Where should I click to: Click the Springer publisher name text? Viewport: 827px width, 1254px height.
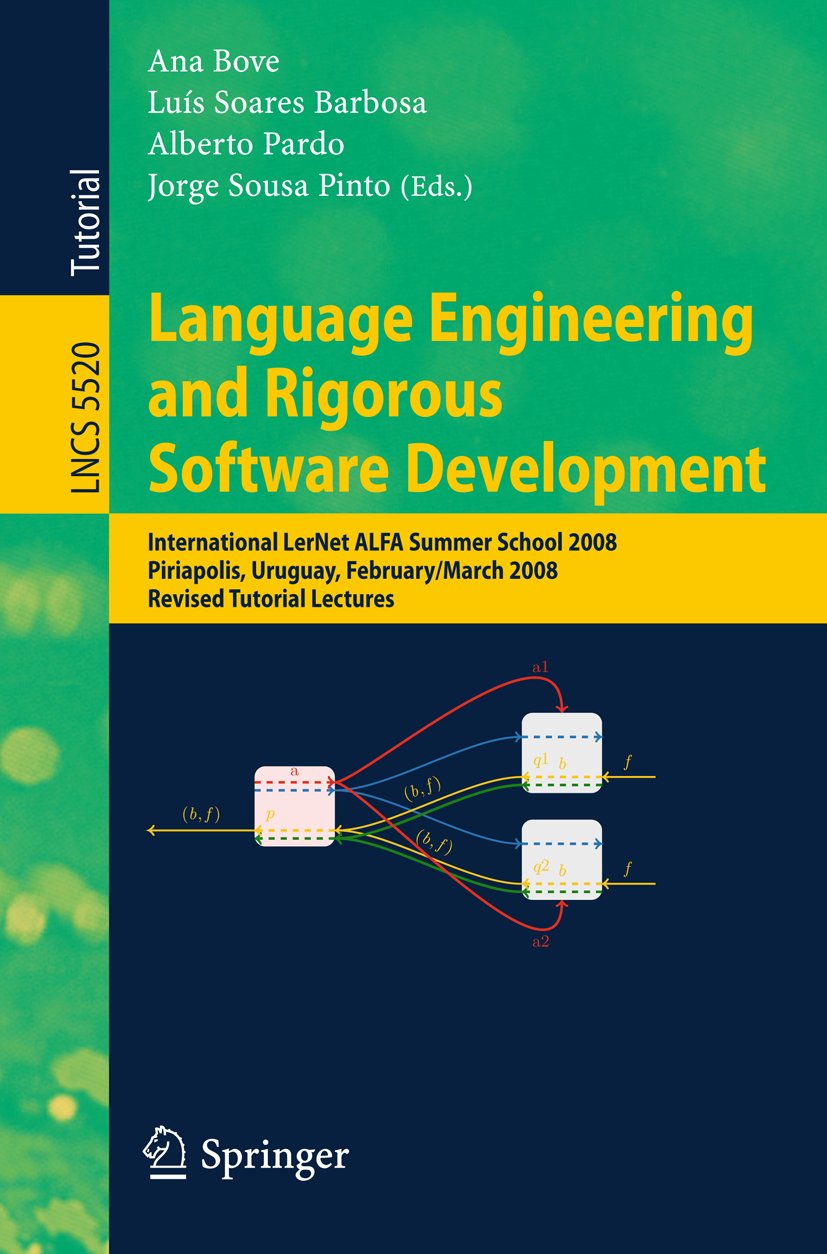point(275,1155)
